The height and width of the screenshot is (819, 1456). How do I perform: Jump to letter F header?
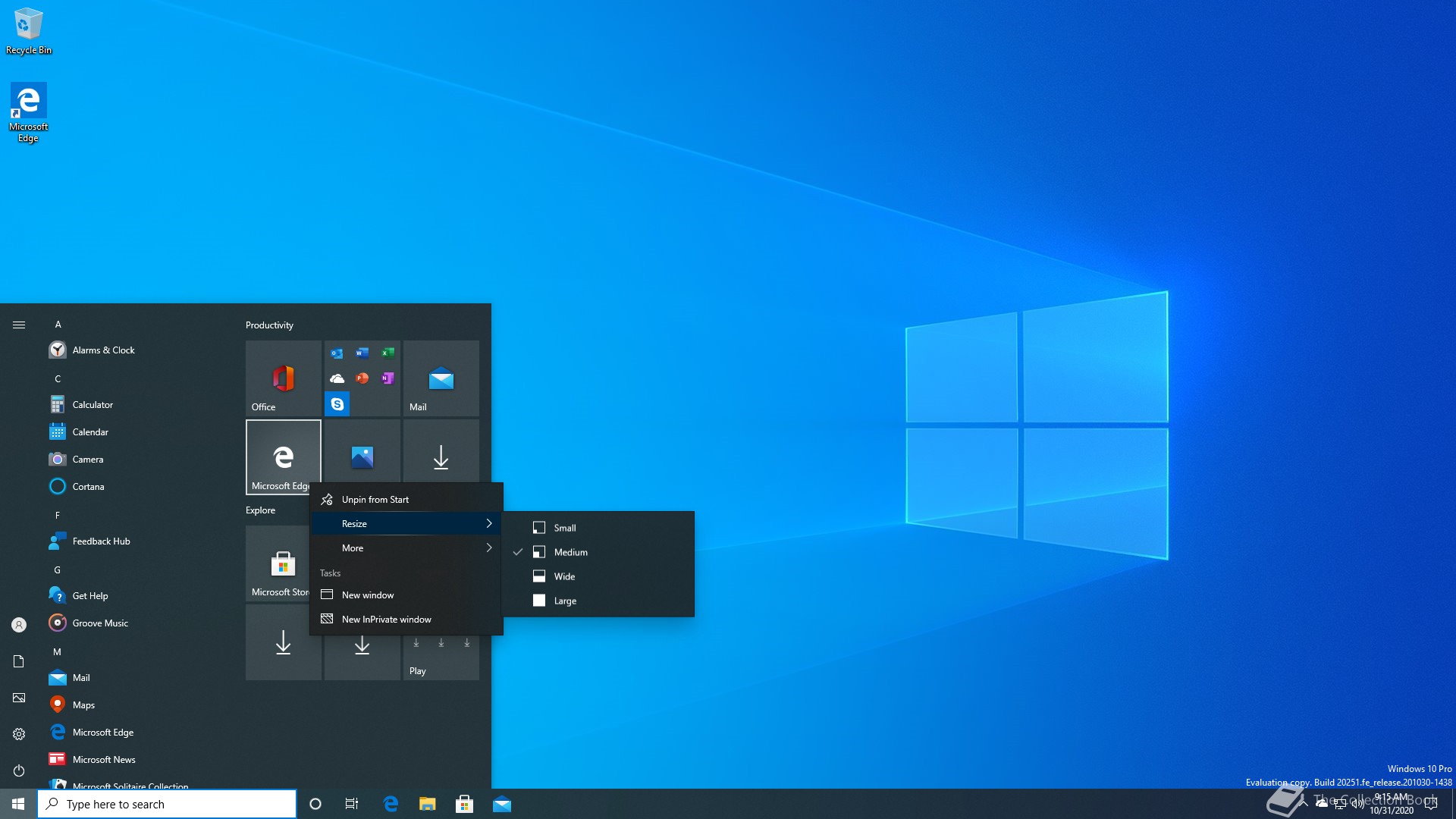[58, 515]
